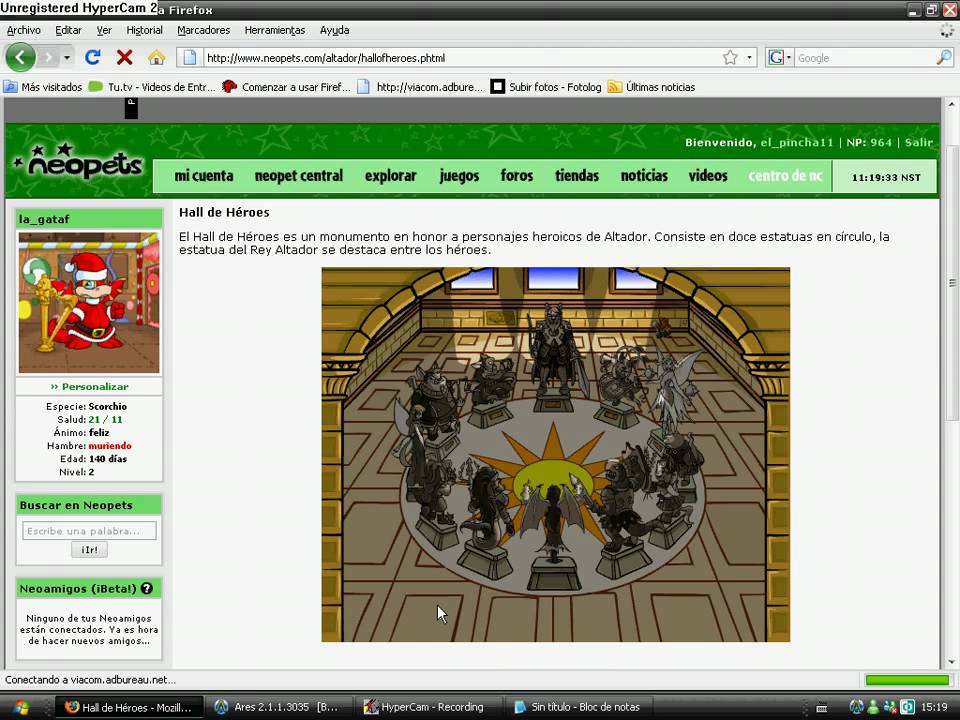Click the Salir logout link
Viewport: 960px width, 720px height.
pyautogui.click(x=918, y=143)
